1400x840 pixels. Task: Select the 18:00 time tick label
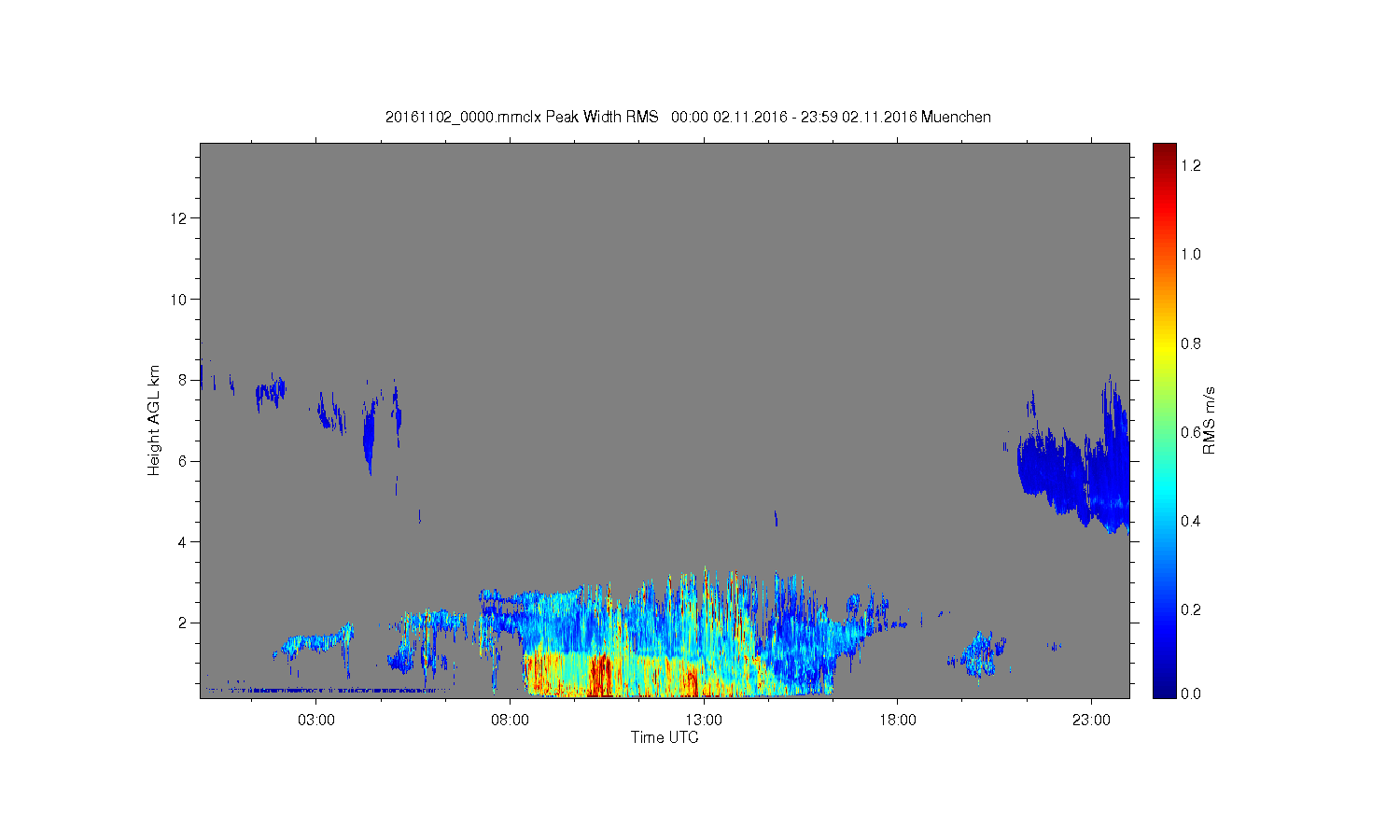pyautogui.click(x=898, y=720)
